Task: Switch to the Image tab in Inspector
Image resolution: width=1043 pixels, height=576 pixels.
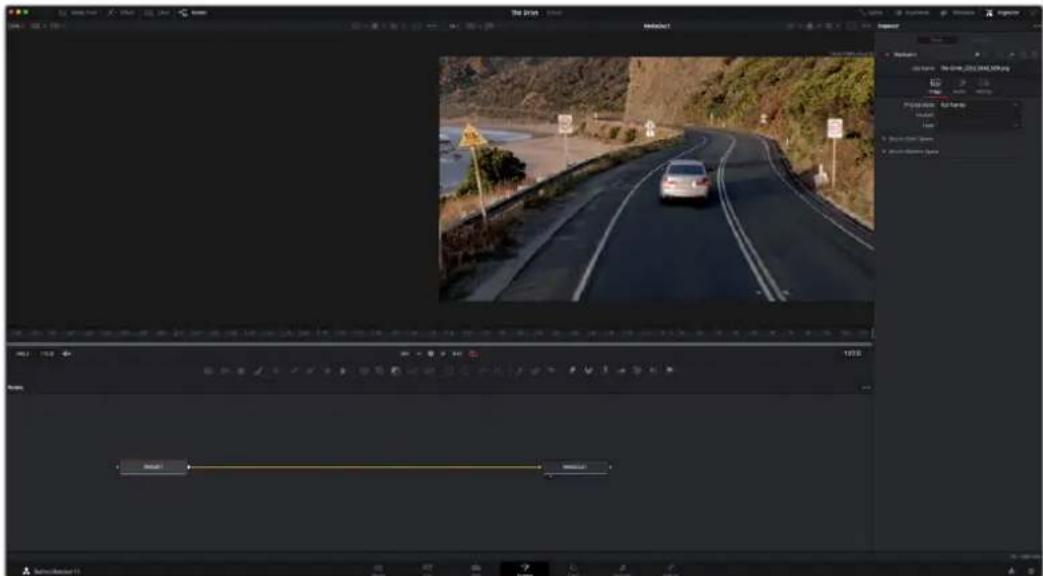Action: click(935, 86)
